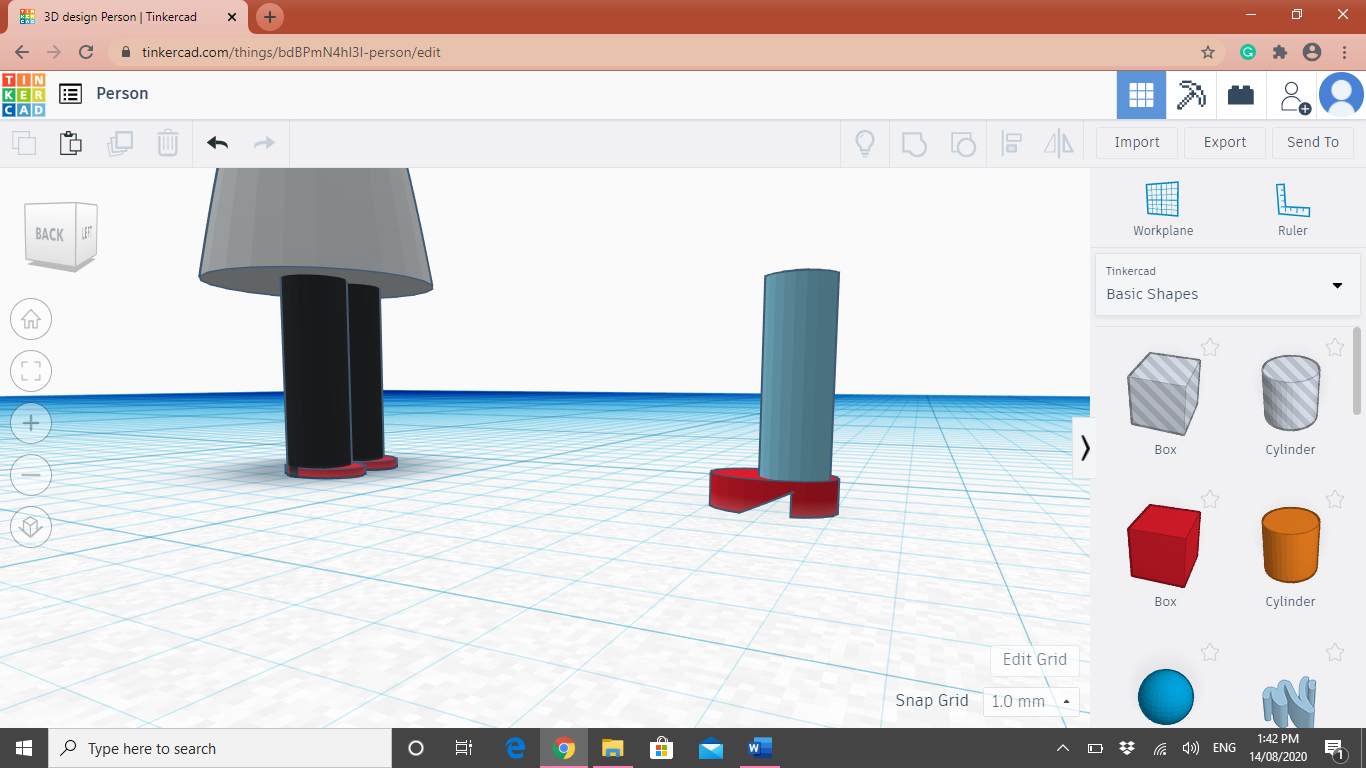Open Windows Start menu
The image size is (1366, 768).
pyautogui.click(x=24, y=748)
